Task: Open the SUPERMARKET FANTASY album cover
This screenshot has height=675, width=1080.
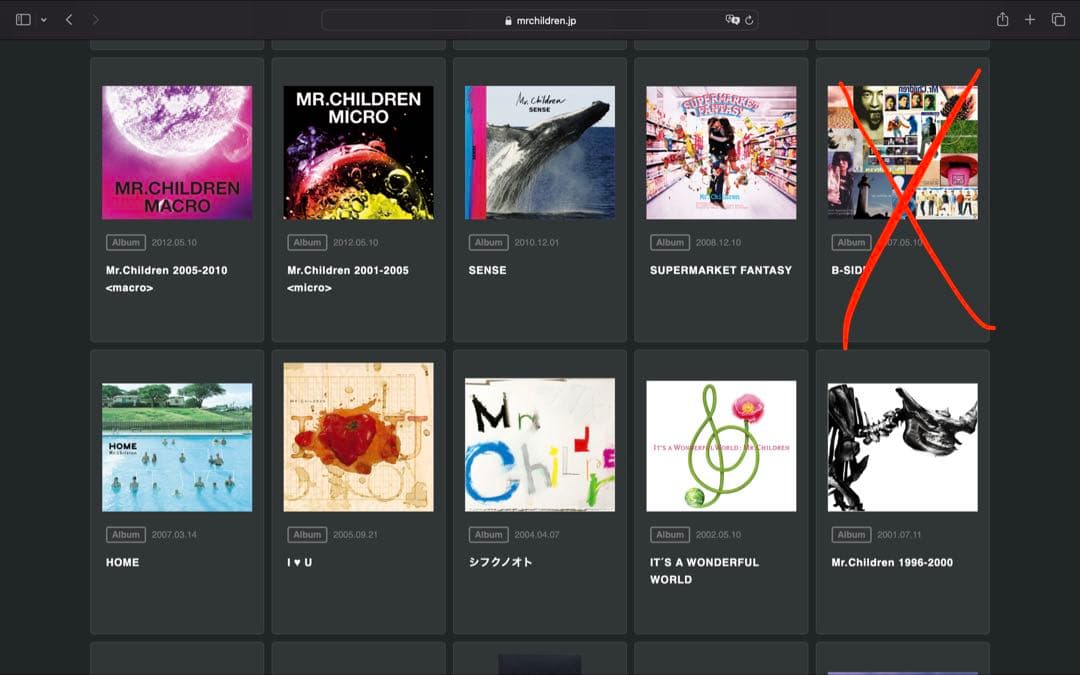Action: 721,152
